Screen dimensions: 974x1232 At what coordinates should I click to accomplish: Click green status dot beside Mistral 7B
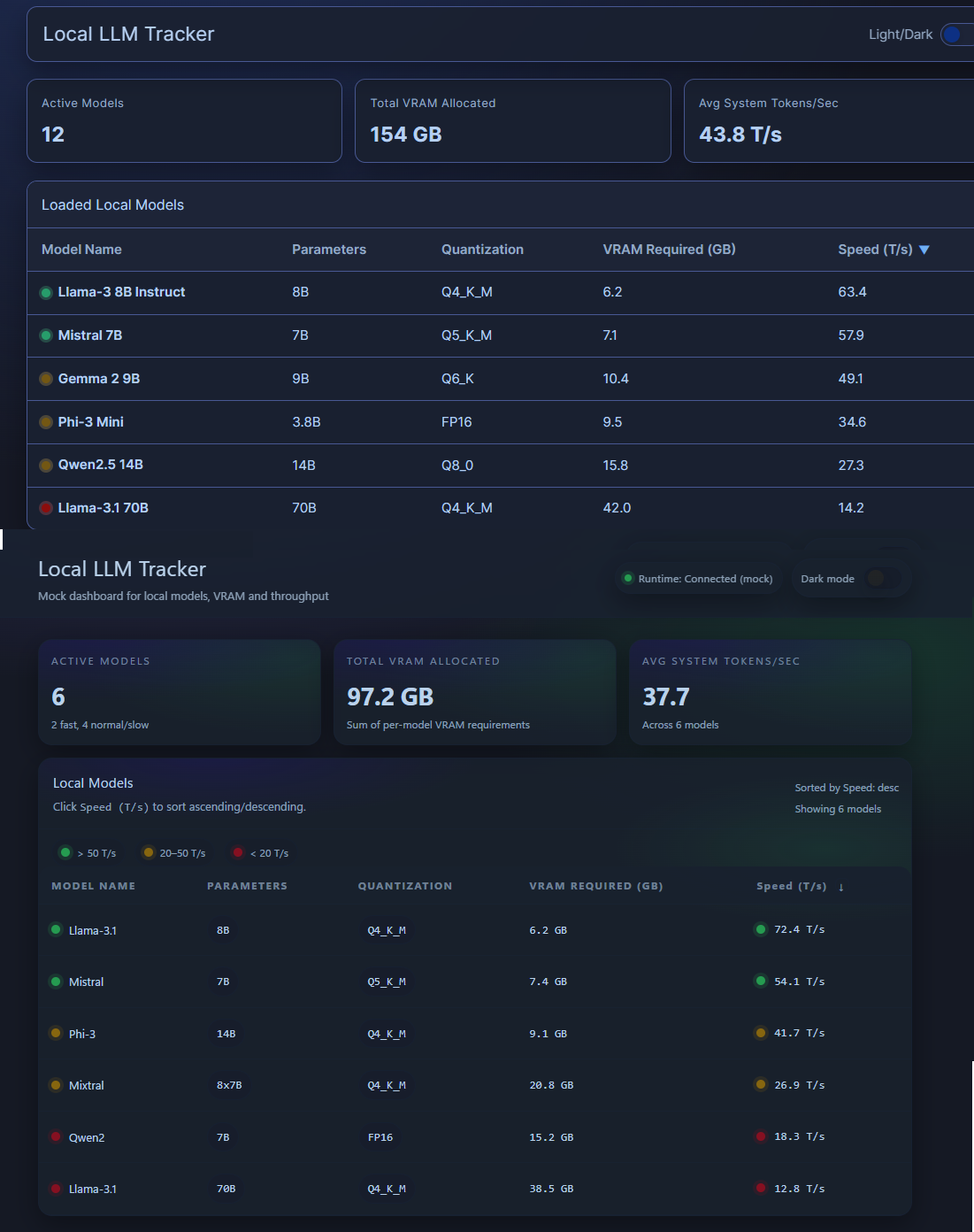click(46, 335)
